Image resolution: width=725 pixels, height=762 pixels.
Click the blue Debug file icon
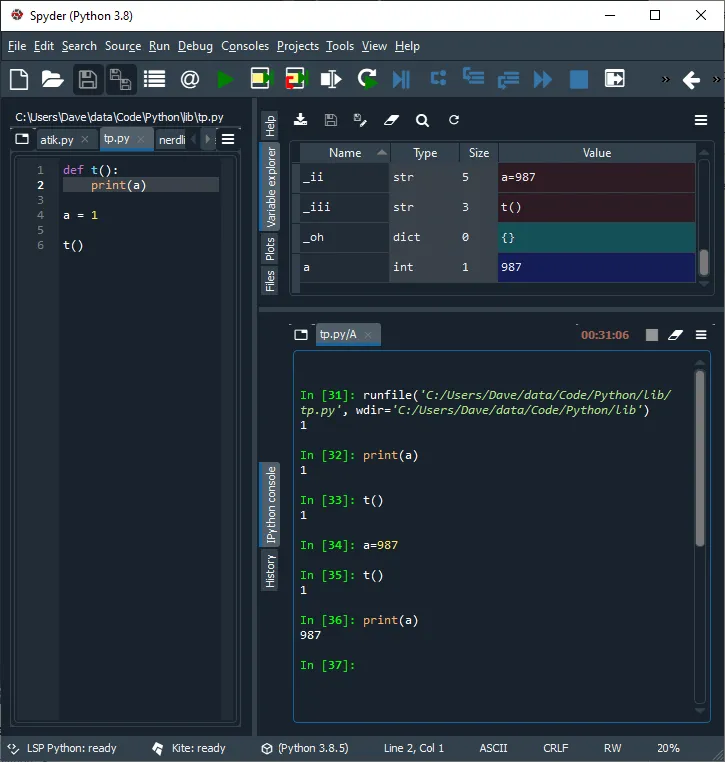[x=401, y=79]
